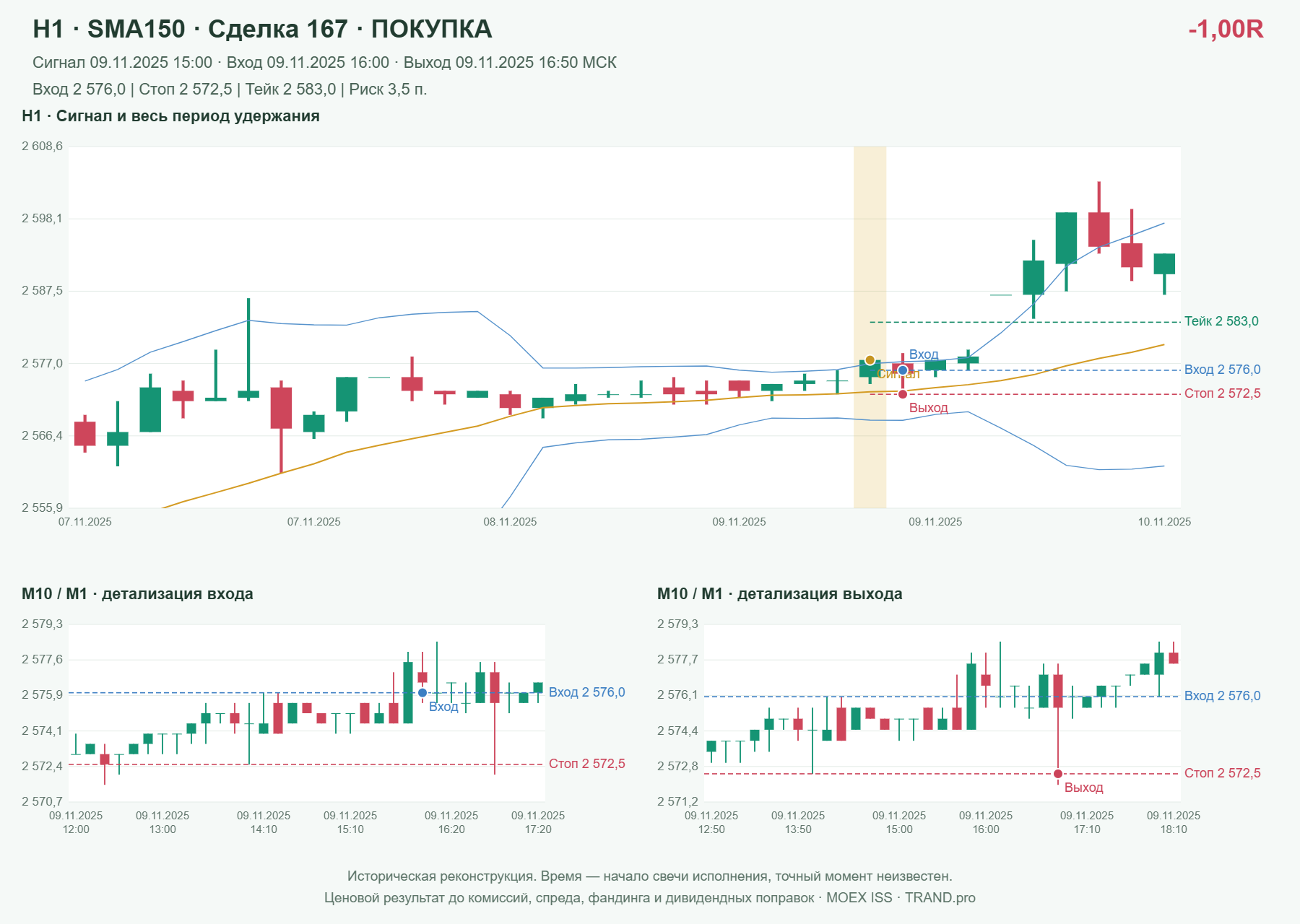Screen dimensions: 1300x924
Task: Click heading 'M10 / M1 · детализация входа'
Action: point(137,594)
